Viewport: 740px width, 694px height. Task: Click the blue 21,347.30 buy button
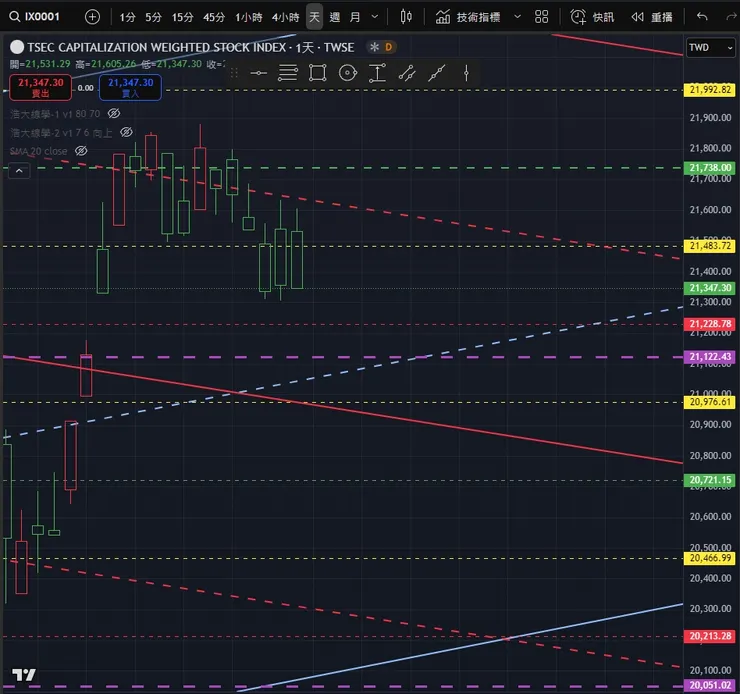[x=130, y=87]
